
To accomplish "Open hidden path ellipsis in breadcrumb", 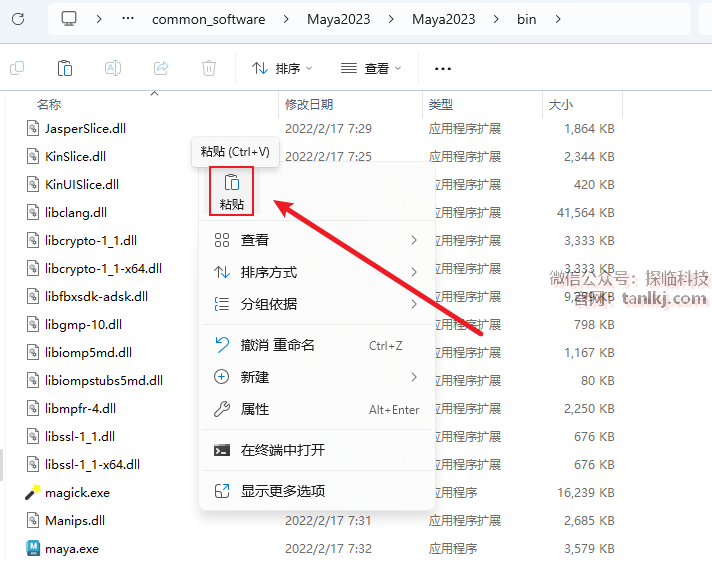I will pyautogui.click(x=128, y=19).
